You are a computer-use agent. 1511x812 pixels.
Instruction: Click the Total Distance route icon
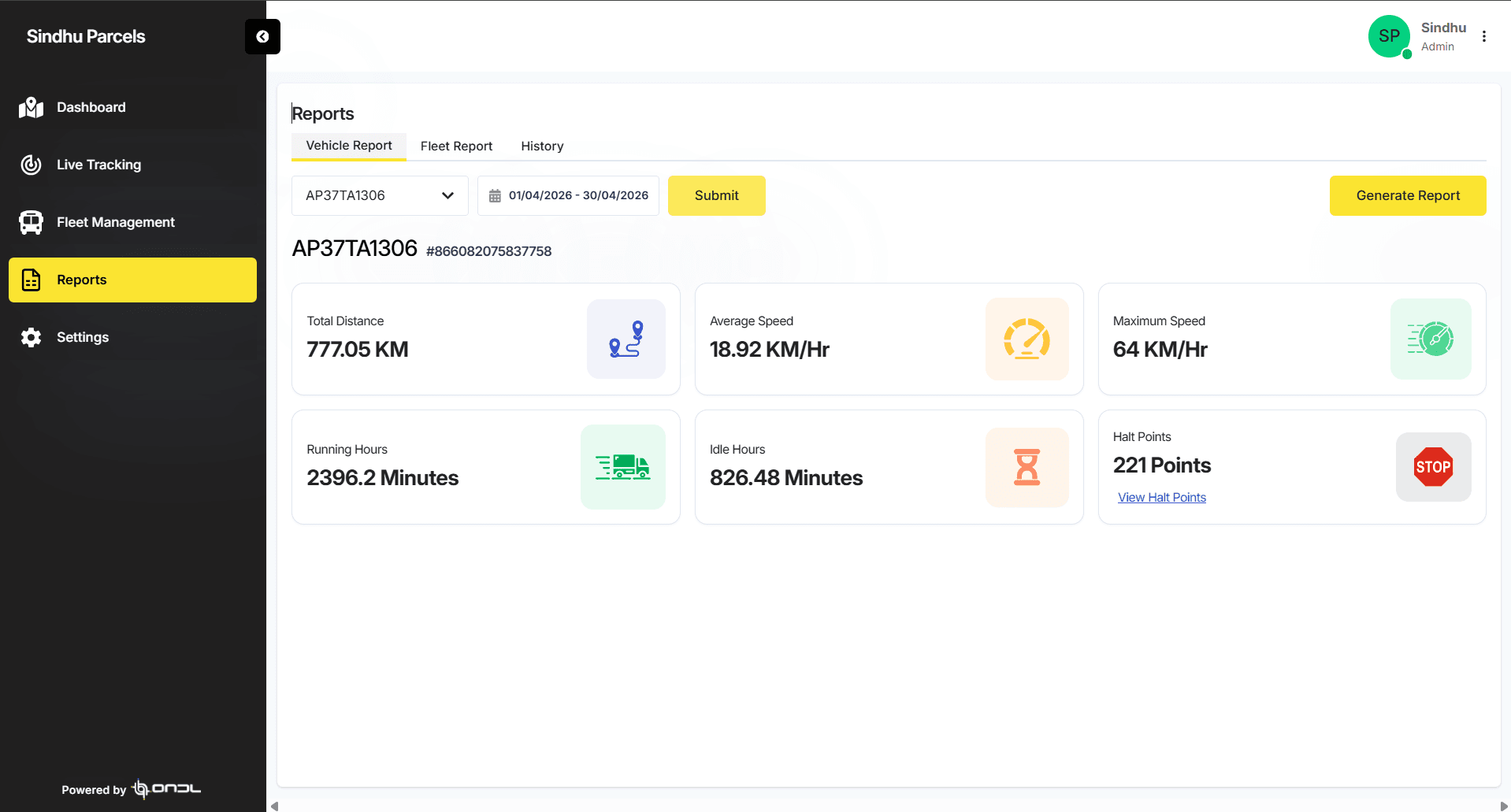pos(626,339)
